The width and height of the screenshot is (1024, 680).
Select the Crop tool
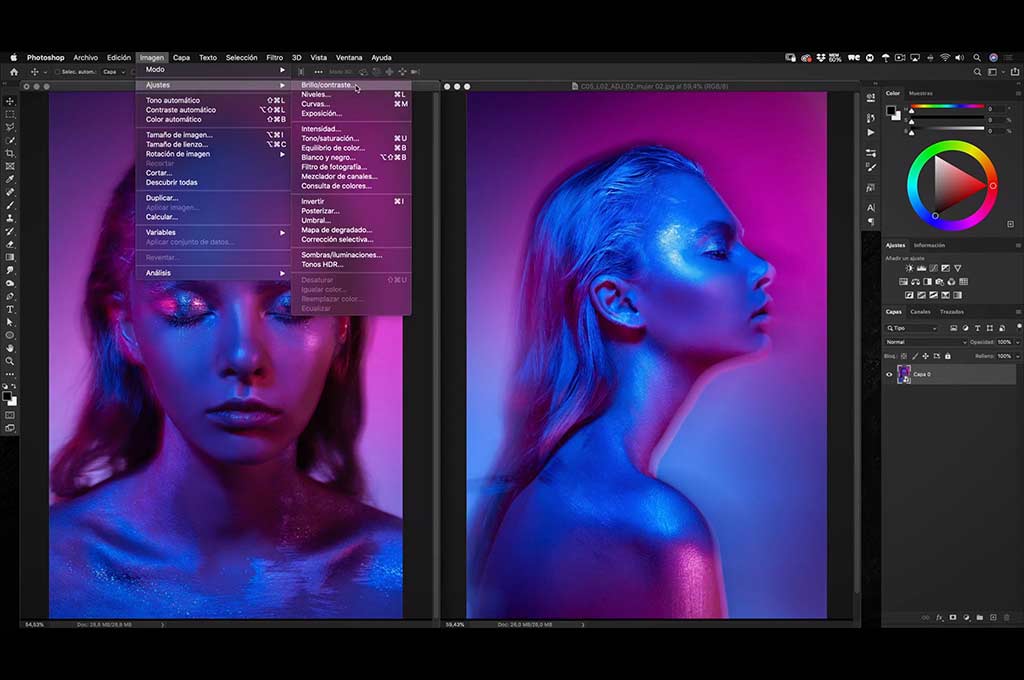click(x=10, y=153)
